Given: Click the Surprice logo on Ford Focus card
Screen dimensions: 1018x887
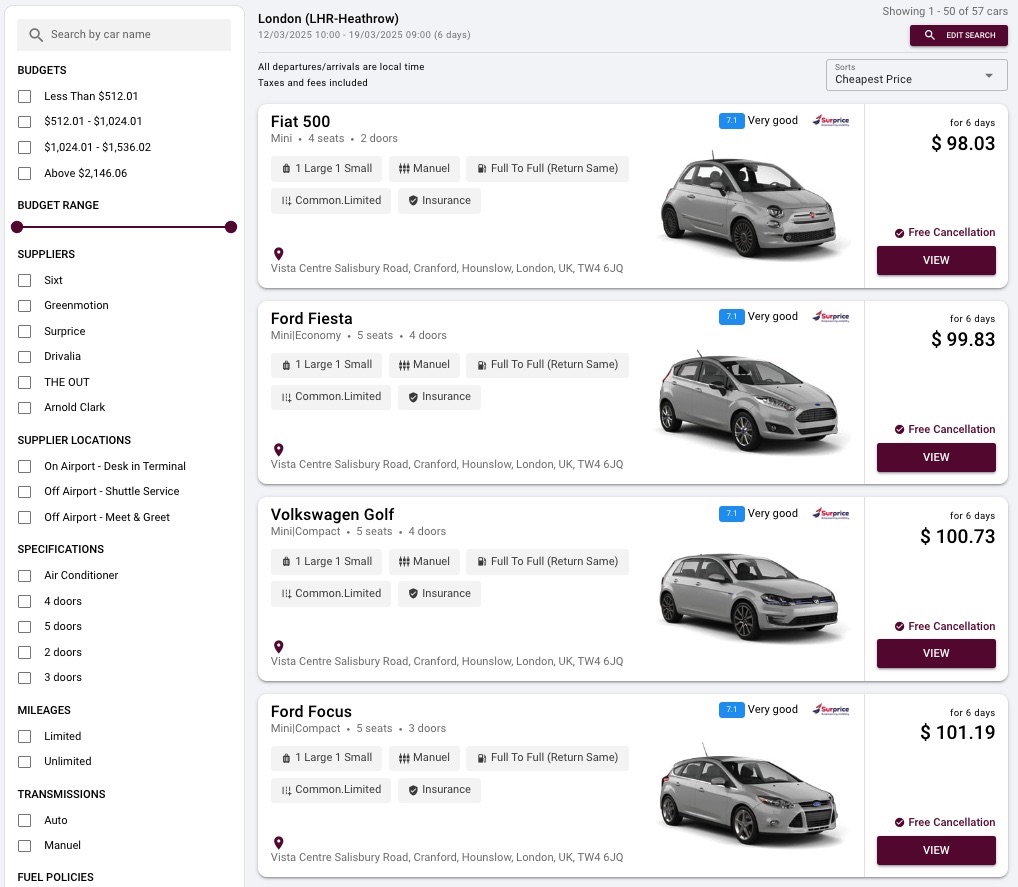Looking at the screenshot, I should (831, 710).
